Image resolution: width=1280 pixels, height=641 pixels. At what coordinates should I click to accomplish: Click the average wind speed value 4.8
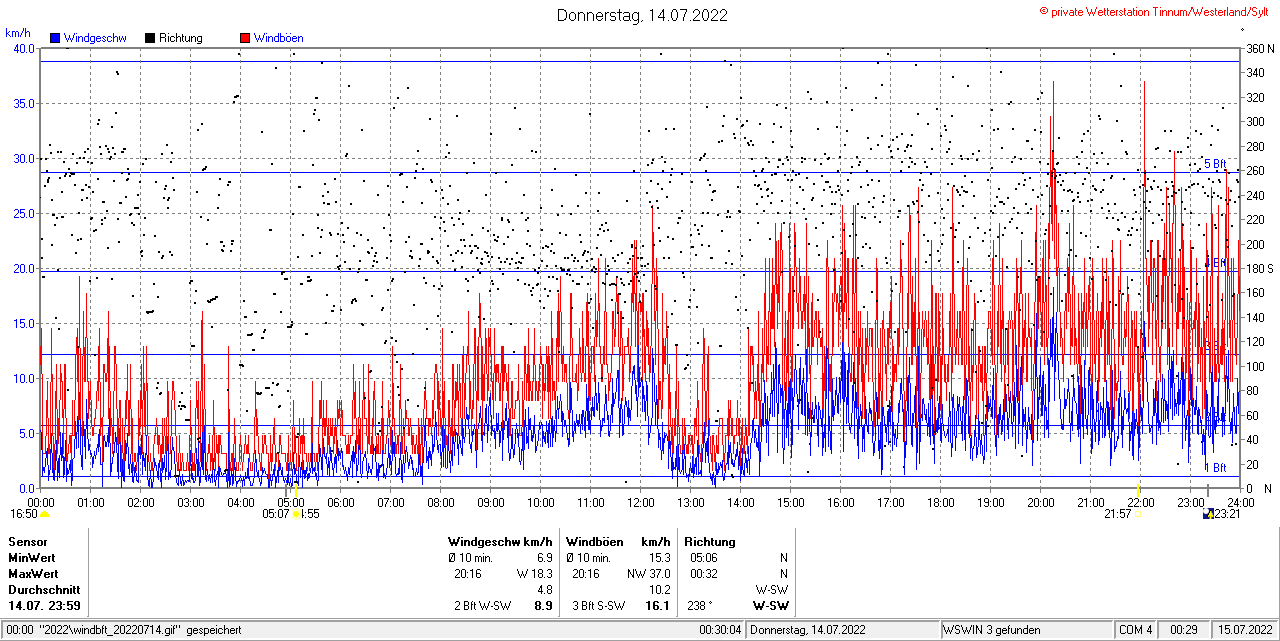click(545, 590)
